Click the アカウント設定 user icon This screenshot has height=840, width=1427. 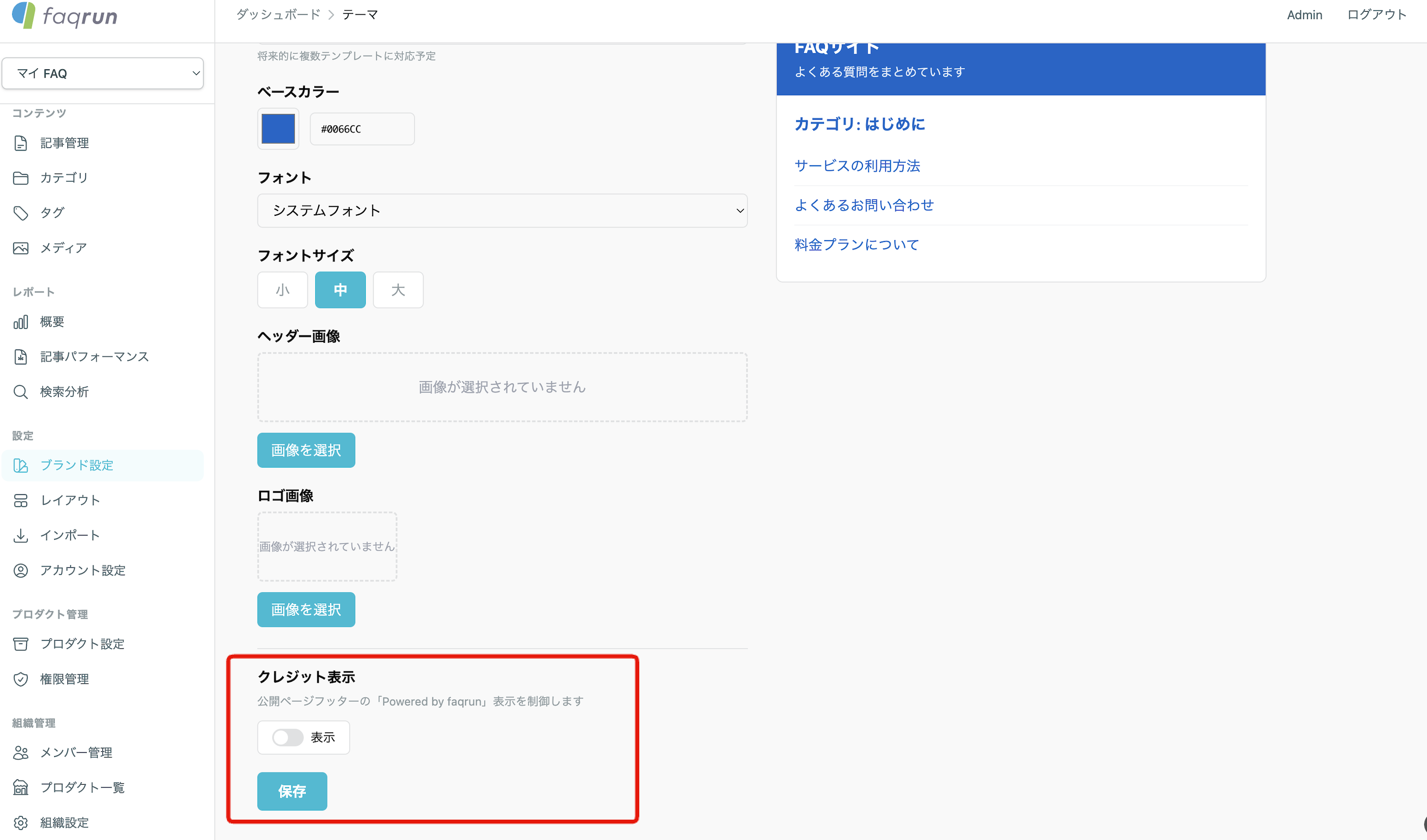(21, 570)
